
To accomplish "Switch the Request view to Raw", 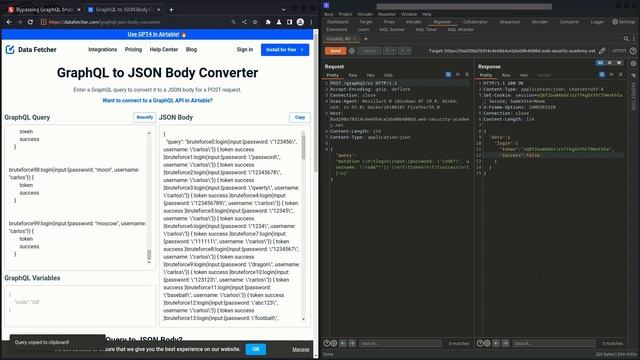I will (x=353, y=75).
